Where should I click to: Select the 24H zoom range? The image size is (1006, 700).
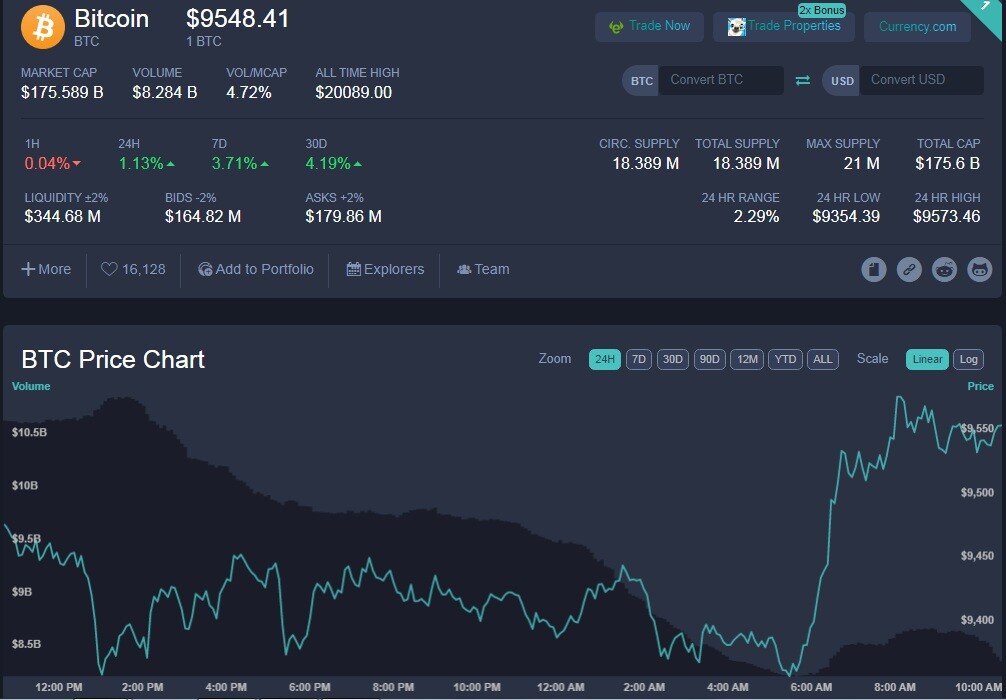(x=604, y=359)
